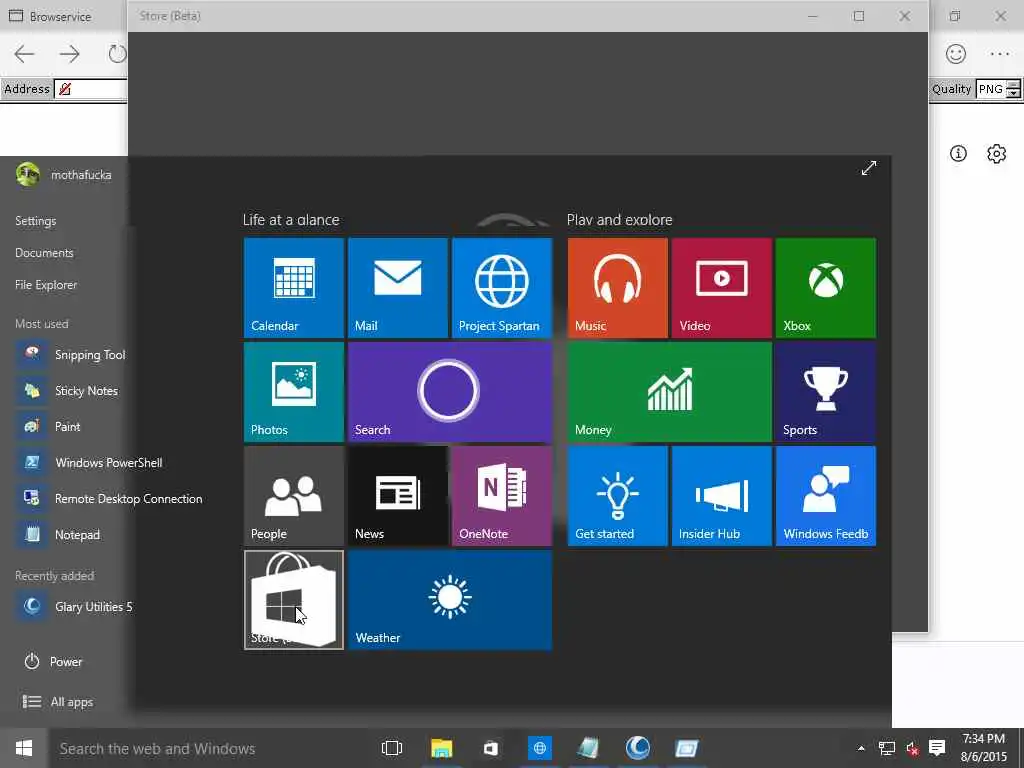
Task: Open Project Spartan globe on taskbar
Action: pos(539,748)
